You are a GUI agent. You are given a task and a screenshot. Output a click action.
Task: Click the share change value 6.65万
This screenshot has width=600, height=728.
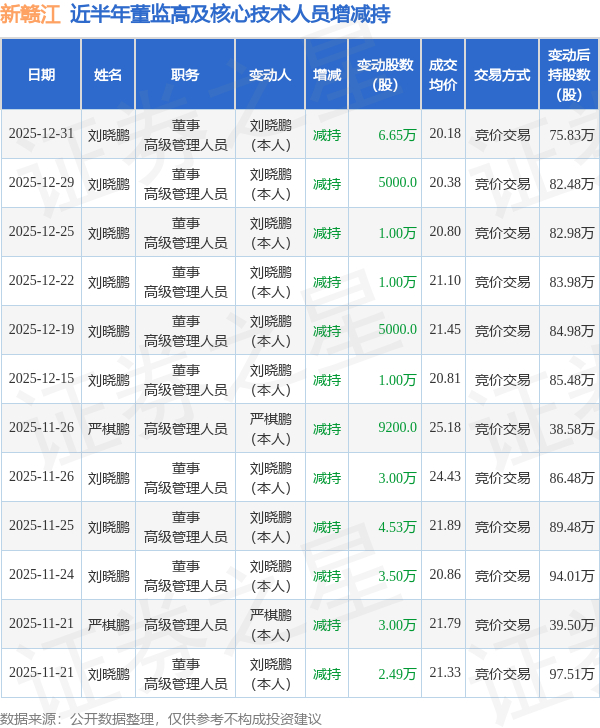[x=397, y=135]
